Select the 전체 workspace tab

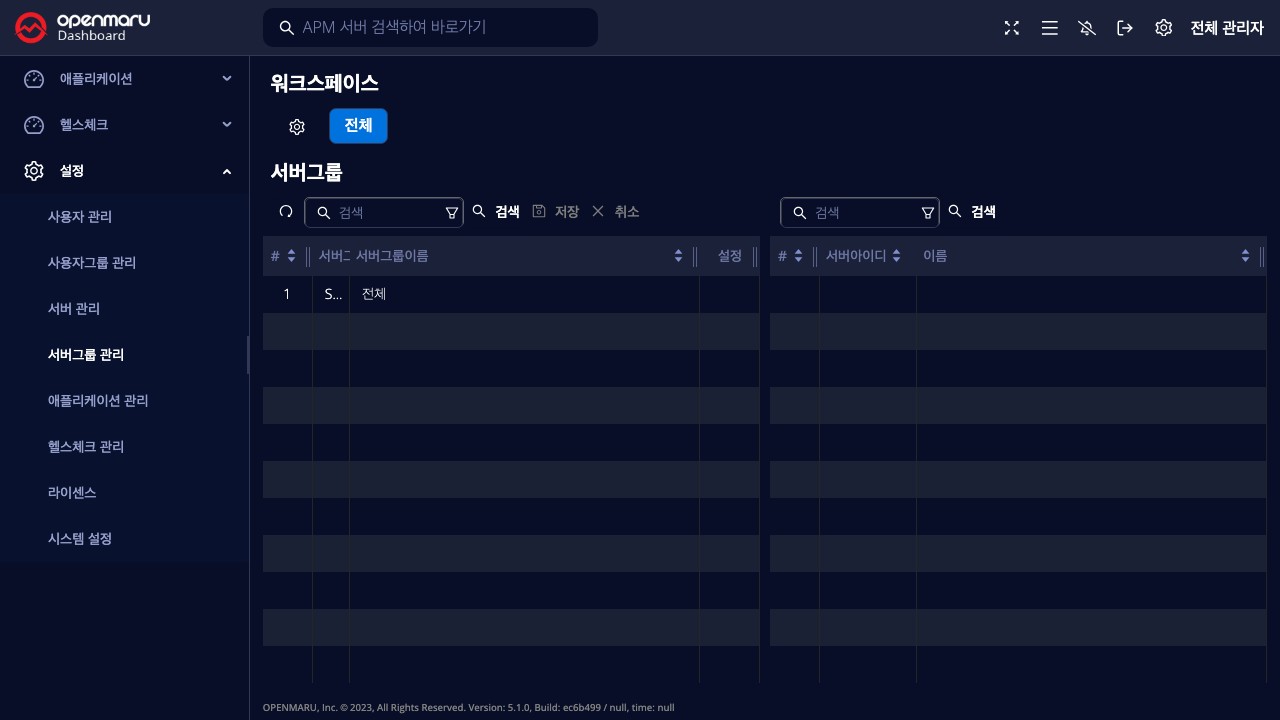[358, 126]
